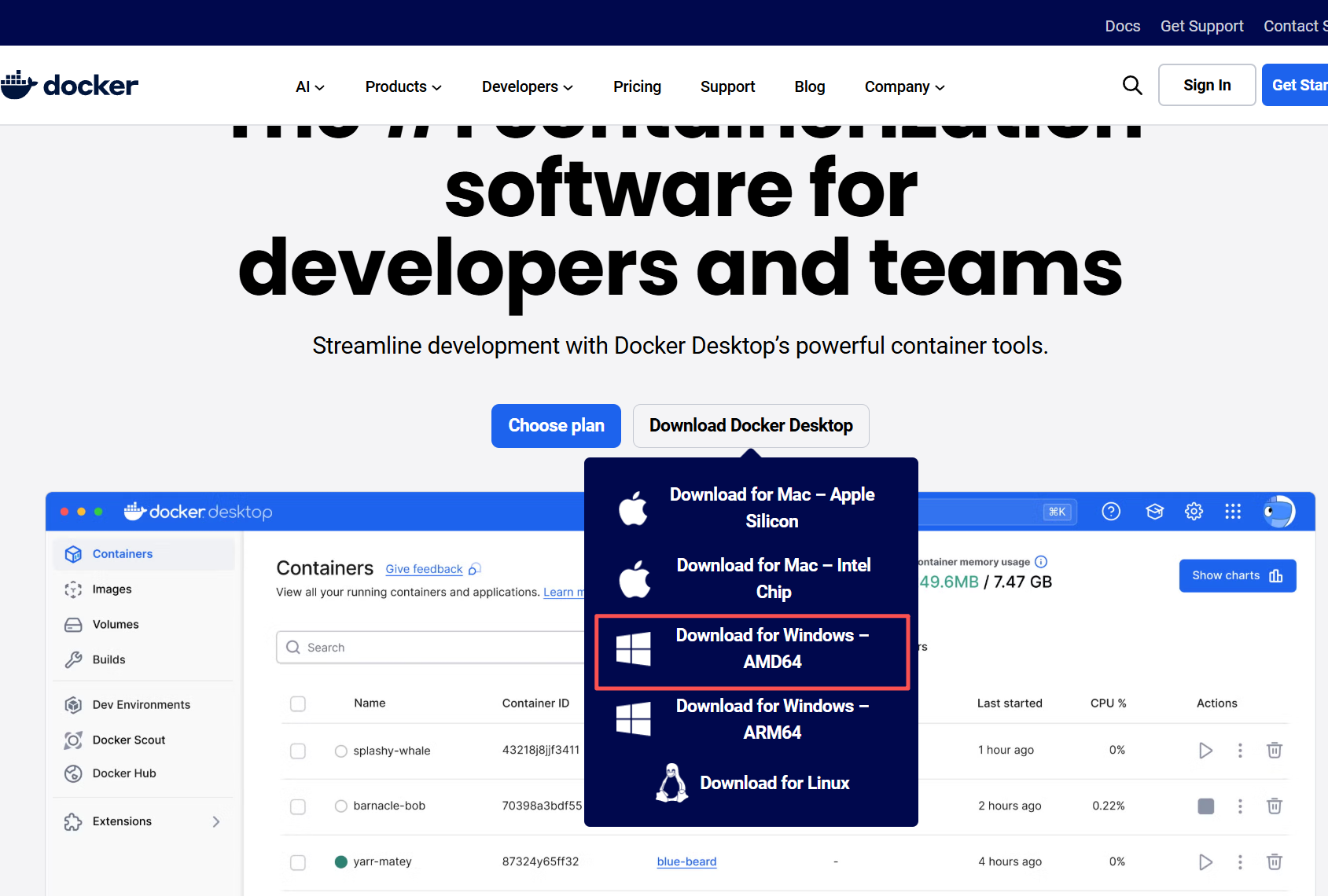Click the container ID 43218j8jjf3411
1328x896 pixels.
coord(541,751)
